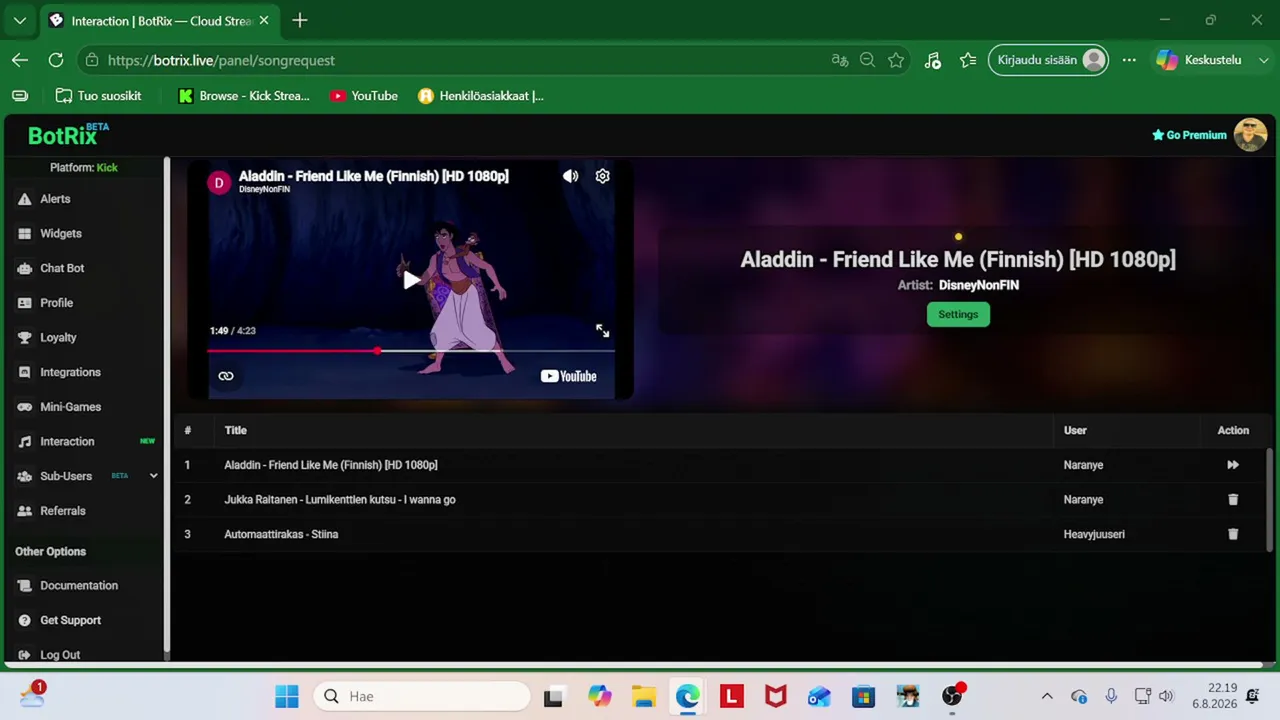Click the zoom icon in address bar
Image resolution: width=1280 pixels, height=720 pixels.
click(868, 60)
